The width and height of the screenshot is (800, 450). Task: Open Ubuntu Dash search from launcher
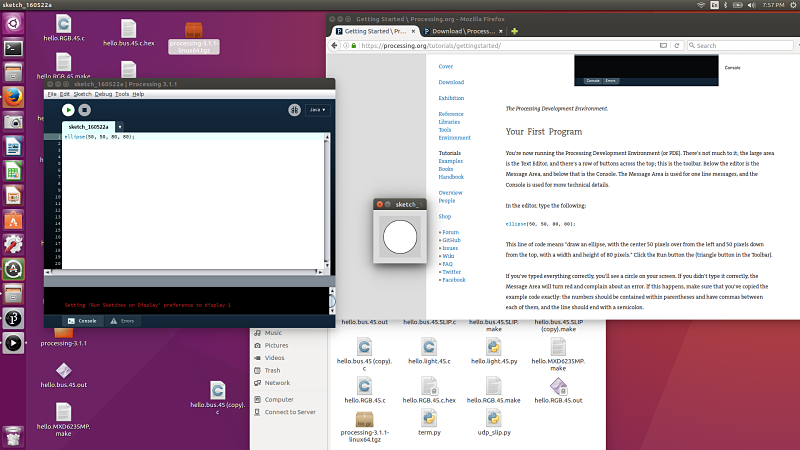(13, 23)
